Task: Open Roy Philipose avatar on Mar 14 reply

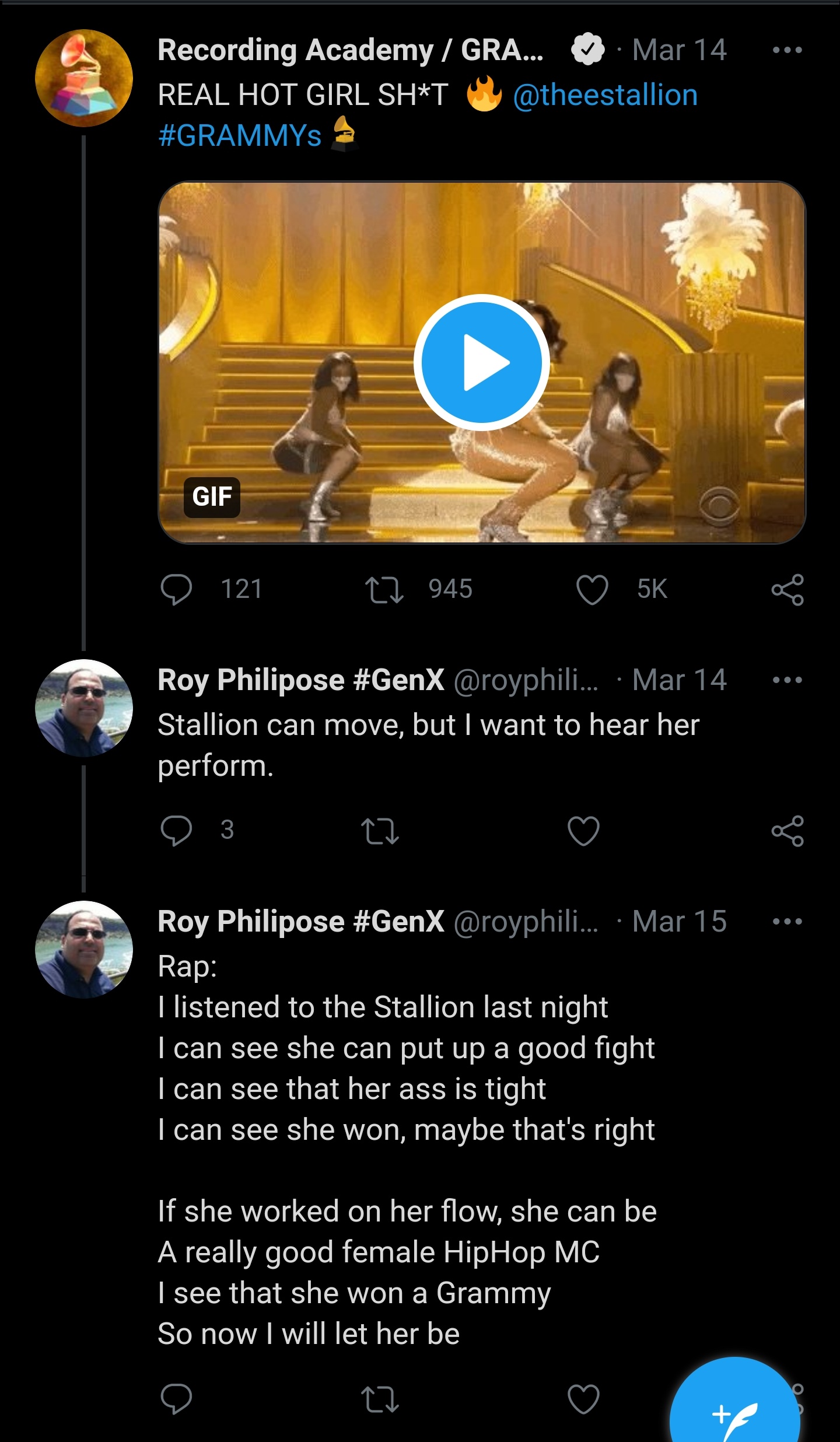Action: point(84,708)
